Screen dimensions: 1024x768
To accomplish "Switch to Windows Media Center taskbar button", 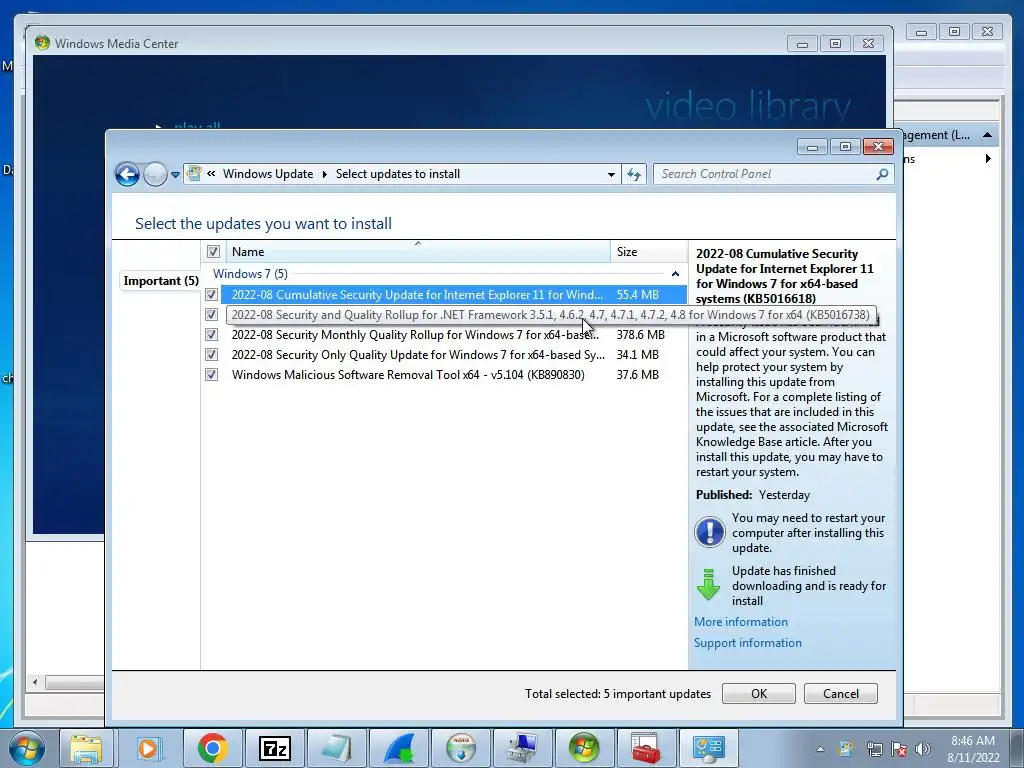I will 584,748.
